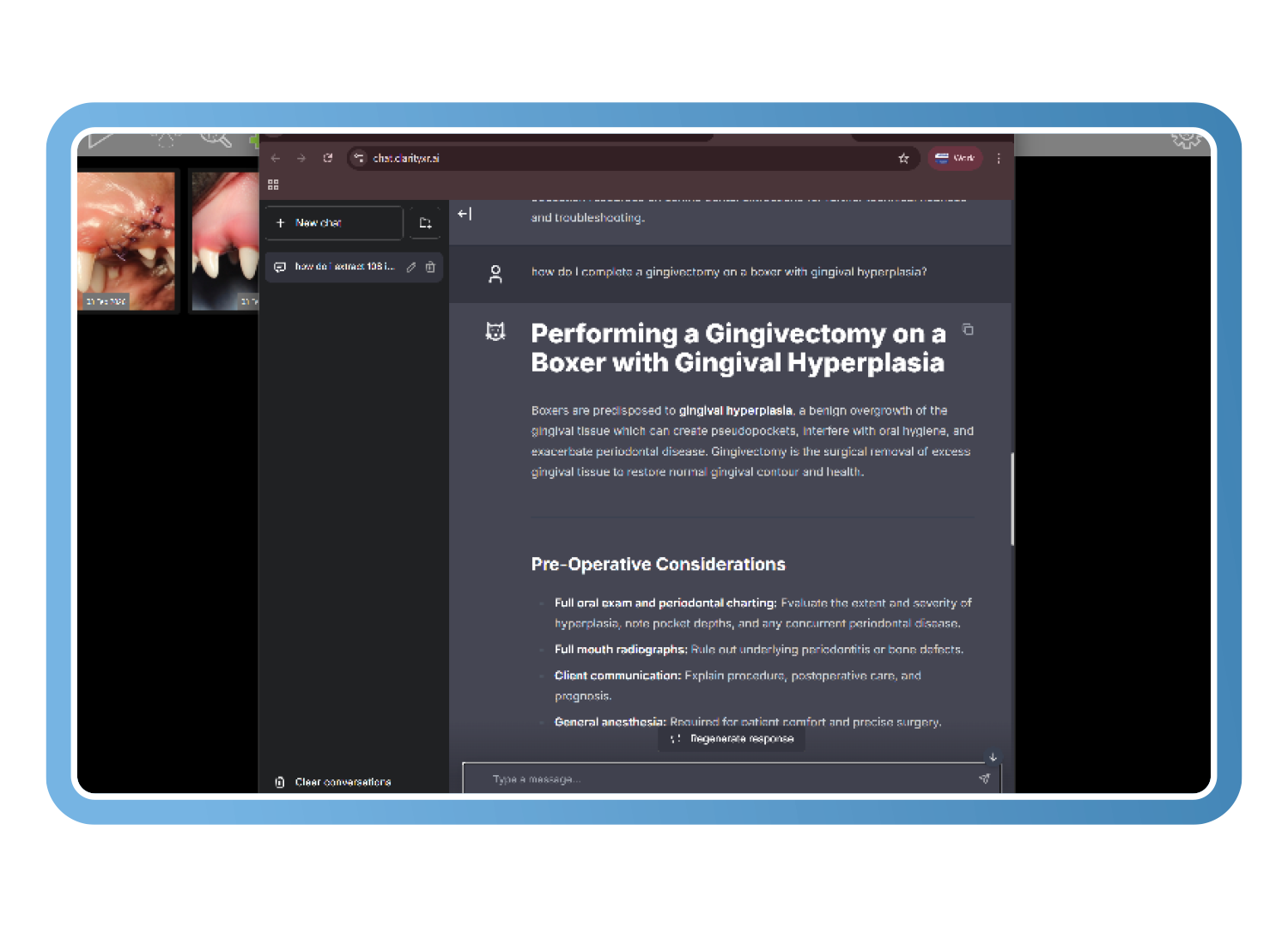The height and width of the screenshot is (927, 1288).
Task: Bookmark this page with the star icon
Action: coord(903,158)
